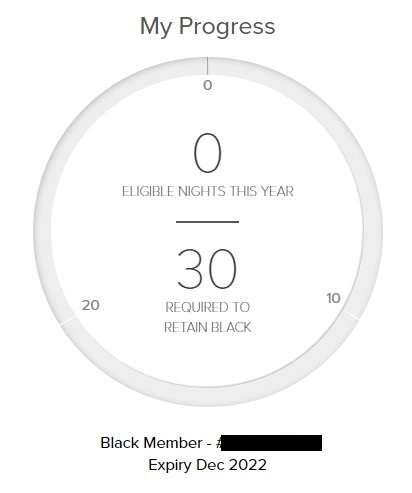This screenshot has width=412, height=493.
Task: Click the ring tick near the 10 label
Action: (x=352, y=315)
